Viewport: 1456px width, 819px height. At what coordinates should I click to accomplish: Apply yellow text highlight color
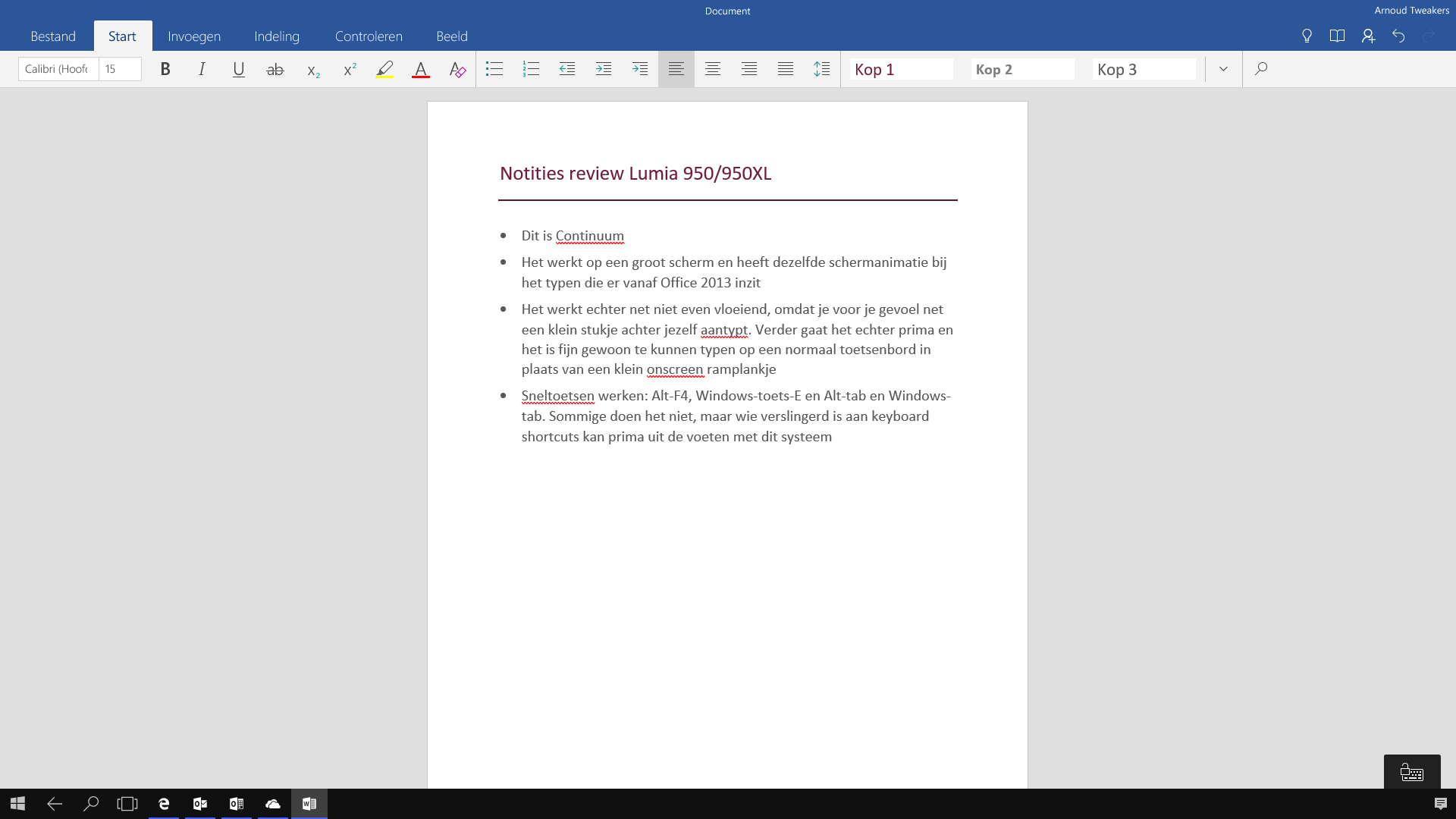(385, 69)
